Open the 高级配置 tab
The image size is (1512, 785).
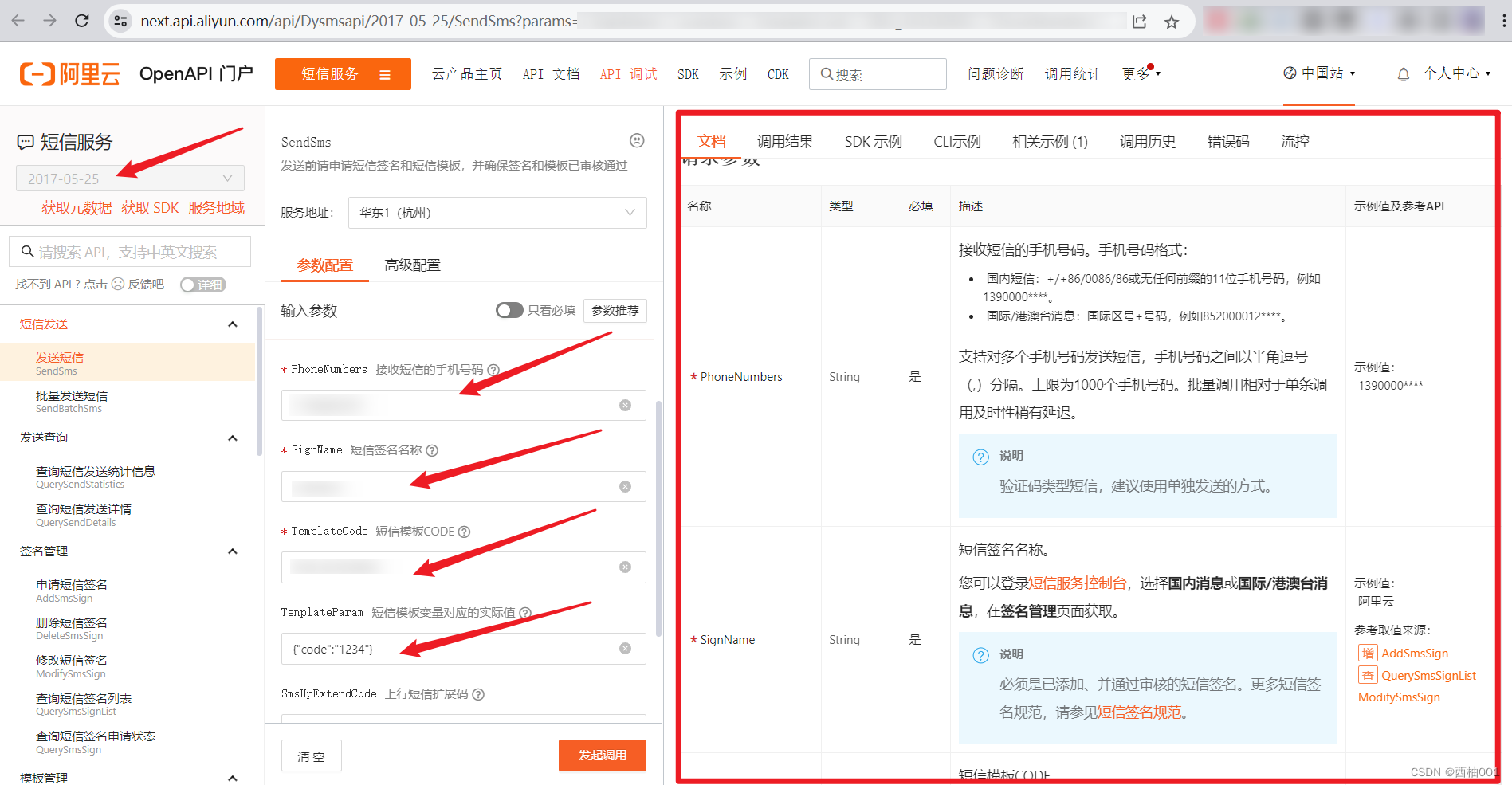[x=413, y=265]
